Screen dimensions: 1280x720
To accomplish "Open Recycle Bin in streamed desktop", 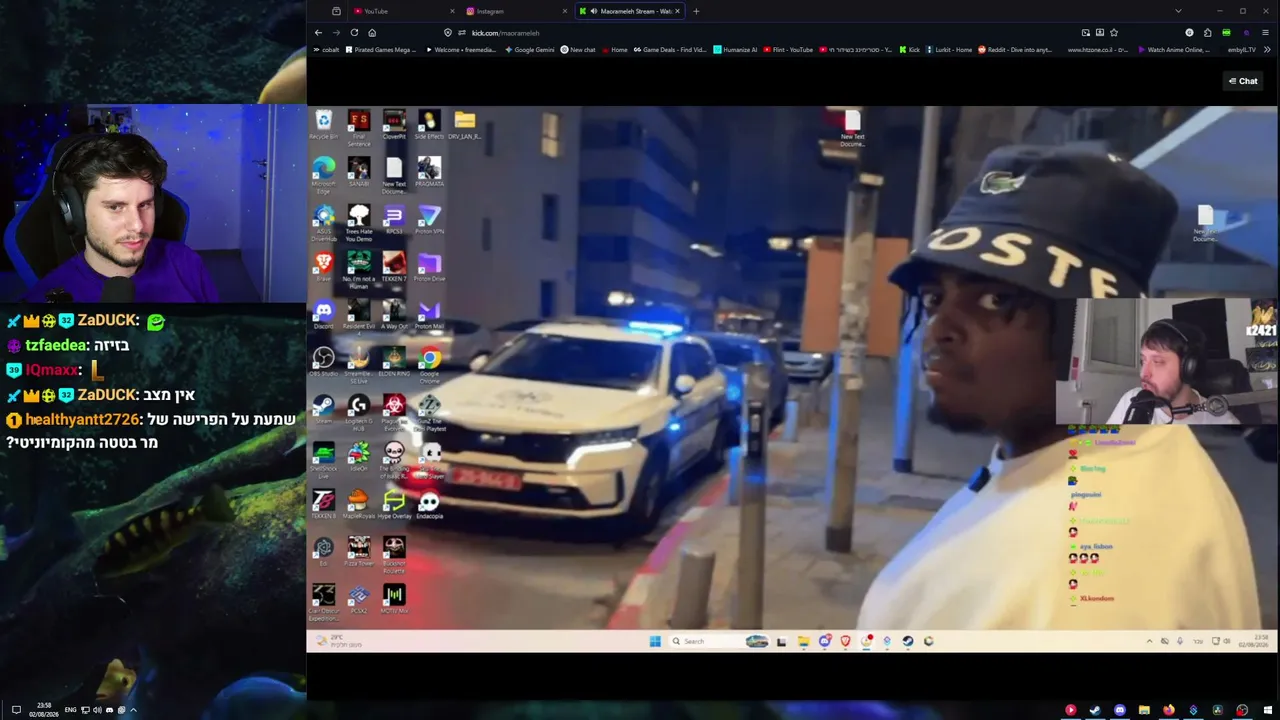I will (323, 125).
